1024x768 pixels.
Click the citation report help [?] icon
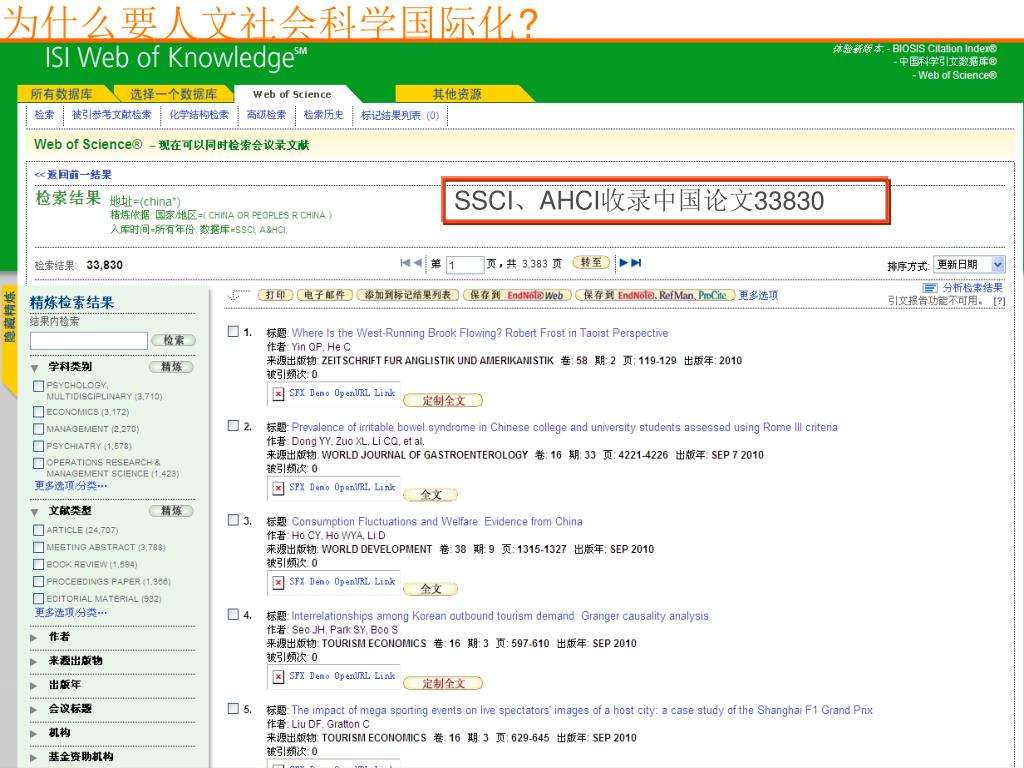999,301
